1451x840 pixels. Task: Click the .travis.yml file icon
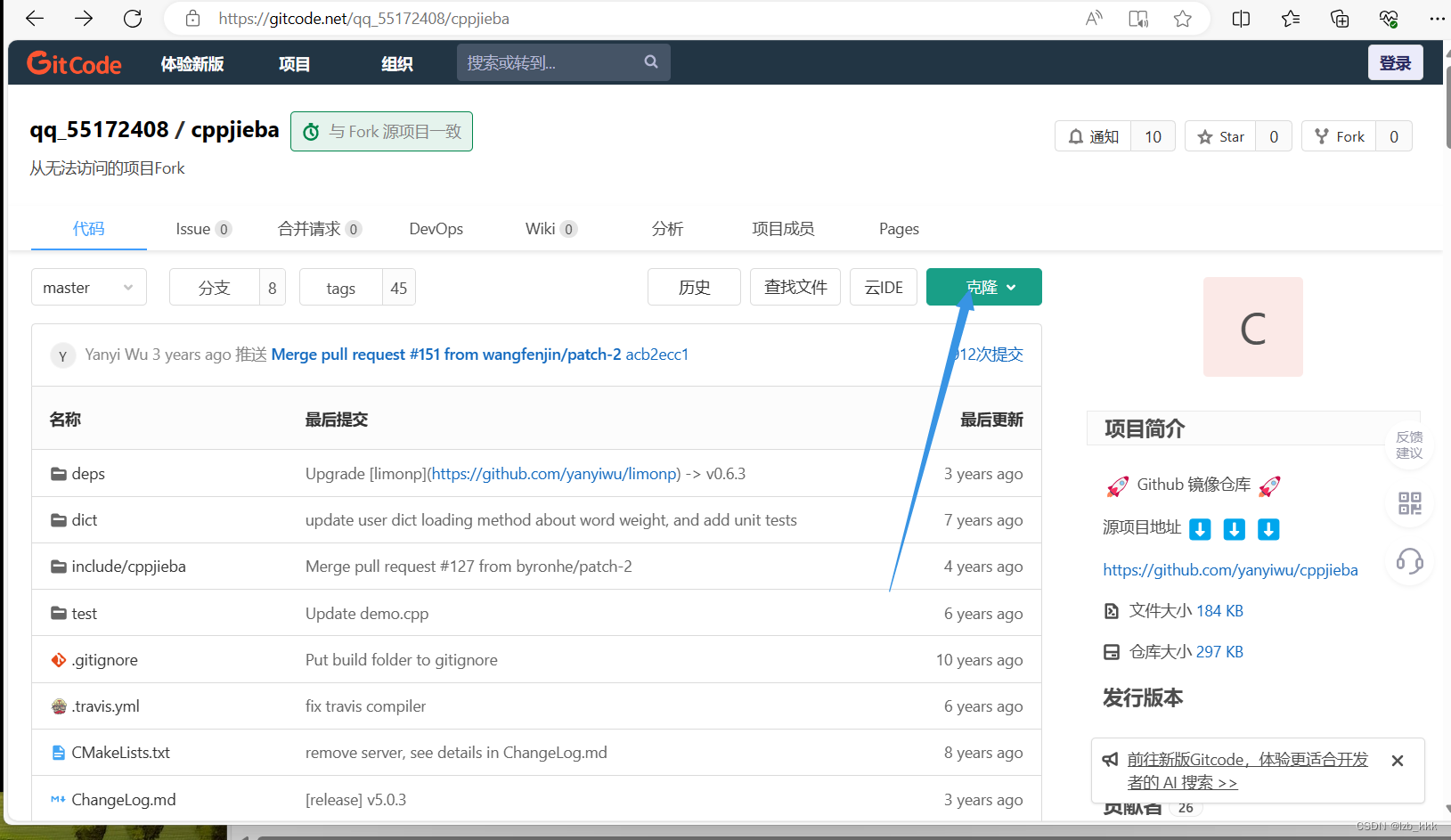59,706
